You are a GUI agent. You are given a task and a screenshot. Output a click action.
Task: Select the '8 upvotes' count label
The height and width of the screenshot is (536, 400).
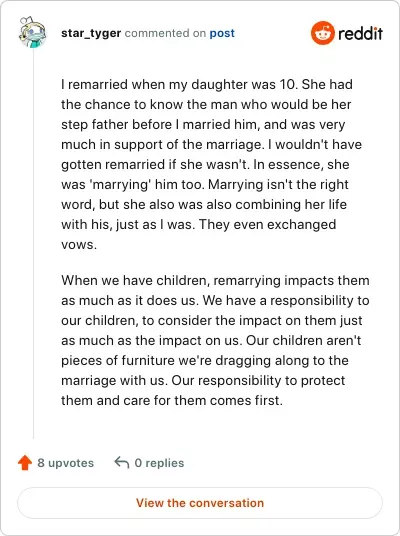coord(65,463)
